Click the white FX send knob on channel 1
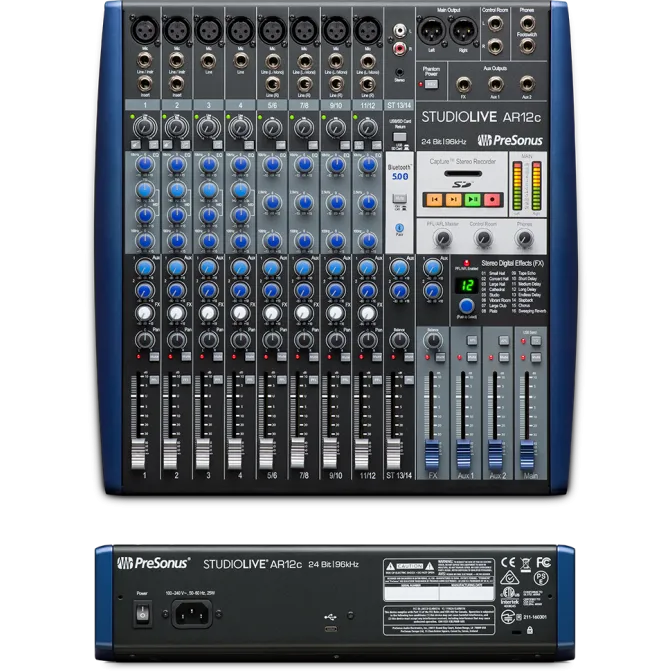 [145, 313]
